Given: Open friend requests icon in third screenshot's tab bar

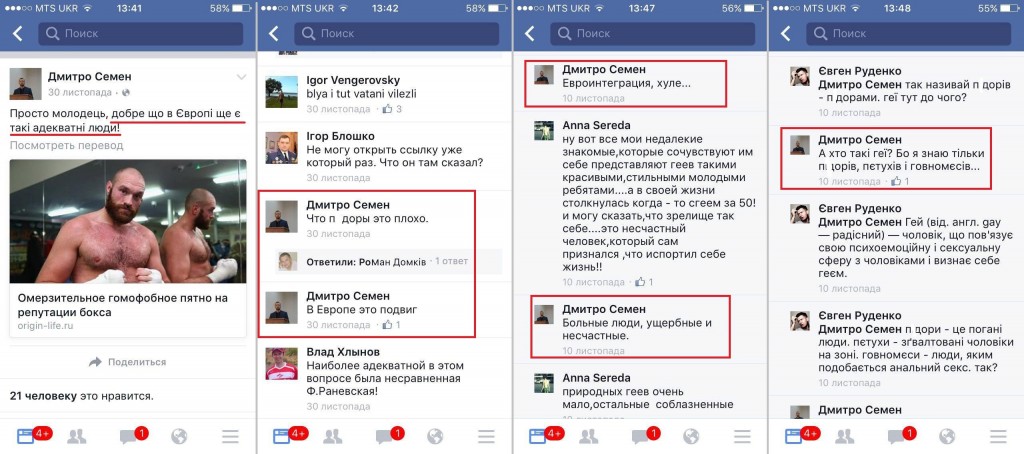Looking at the screenshot, I should pos(588,436).
